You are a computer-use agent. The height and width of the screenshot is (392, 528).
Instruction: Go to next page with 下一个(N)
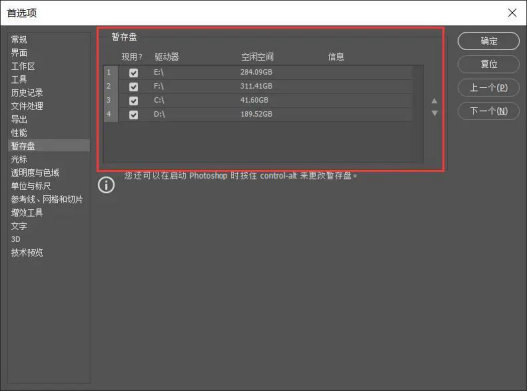point(489,111)
